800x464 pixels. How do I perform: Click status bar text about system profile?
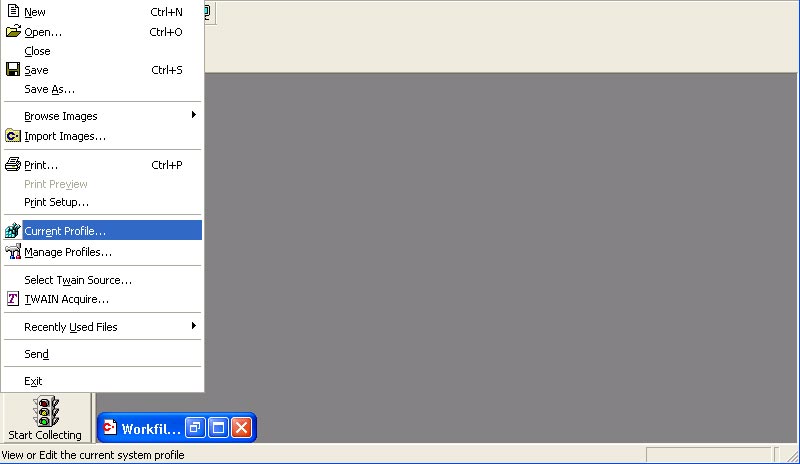[x=93, y=455]
